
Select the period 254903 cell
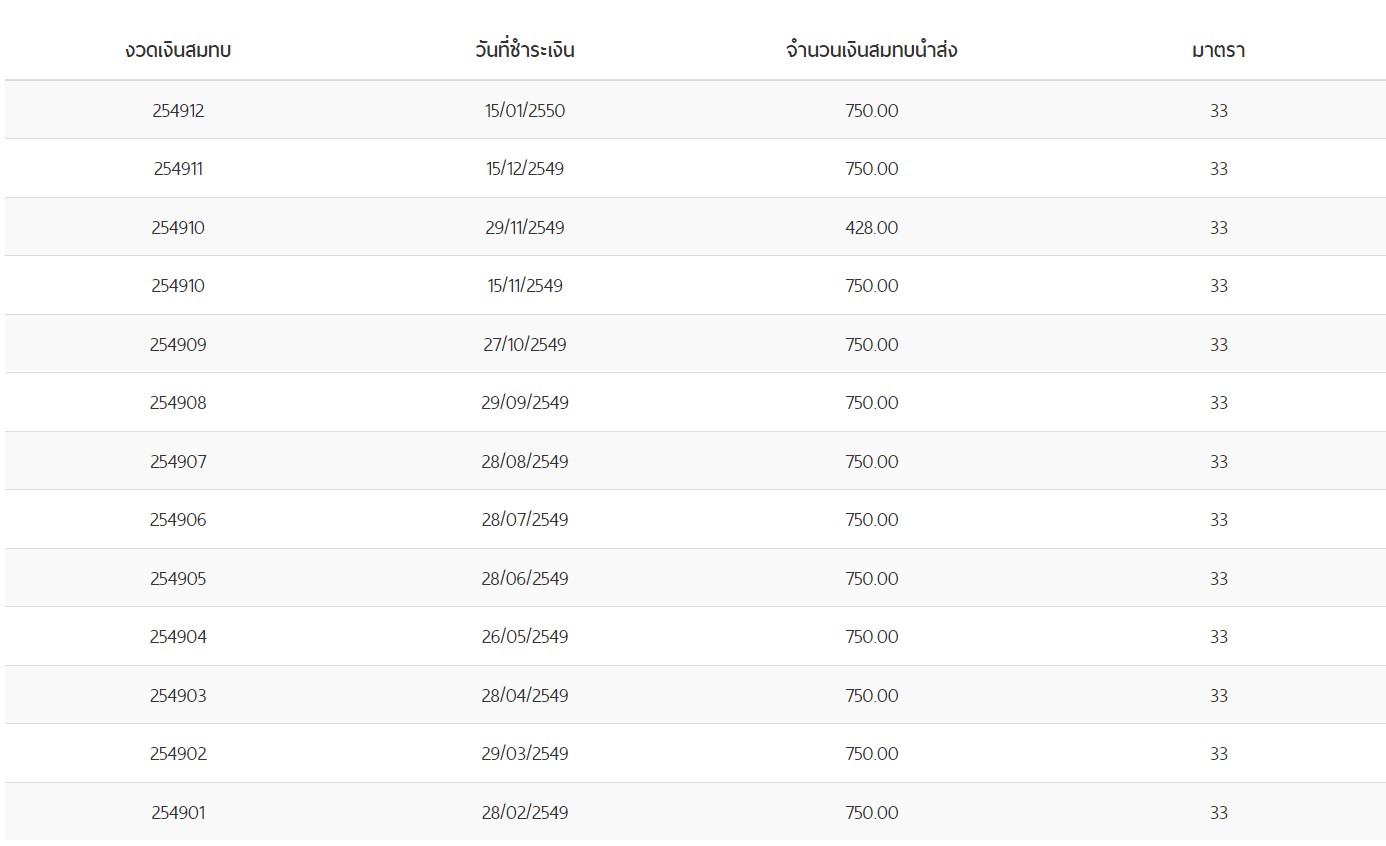(x=178, y=696)
